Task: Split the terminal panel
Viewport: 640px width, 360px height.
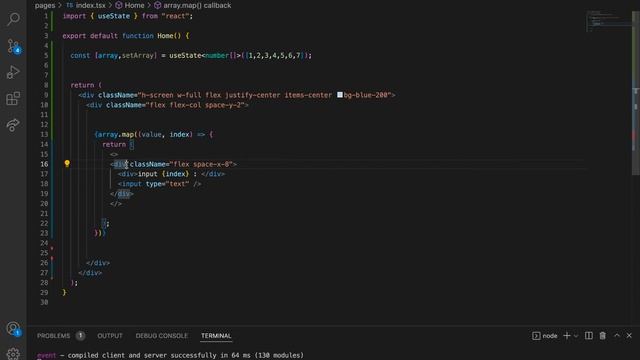Action: 589,336
